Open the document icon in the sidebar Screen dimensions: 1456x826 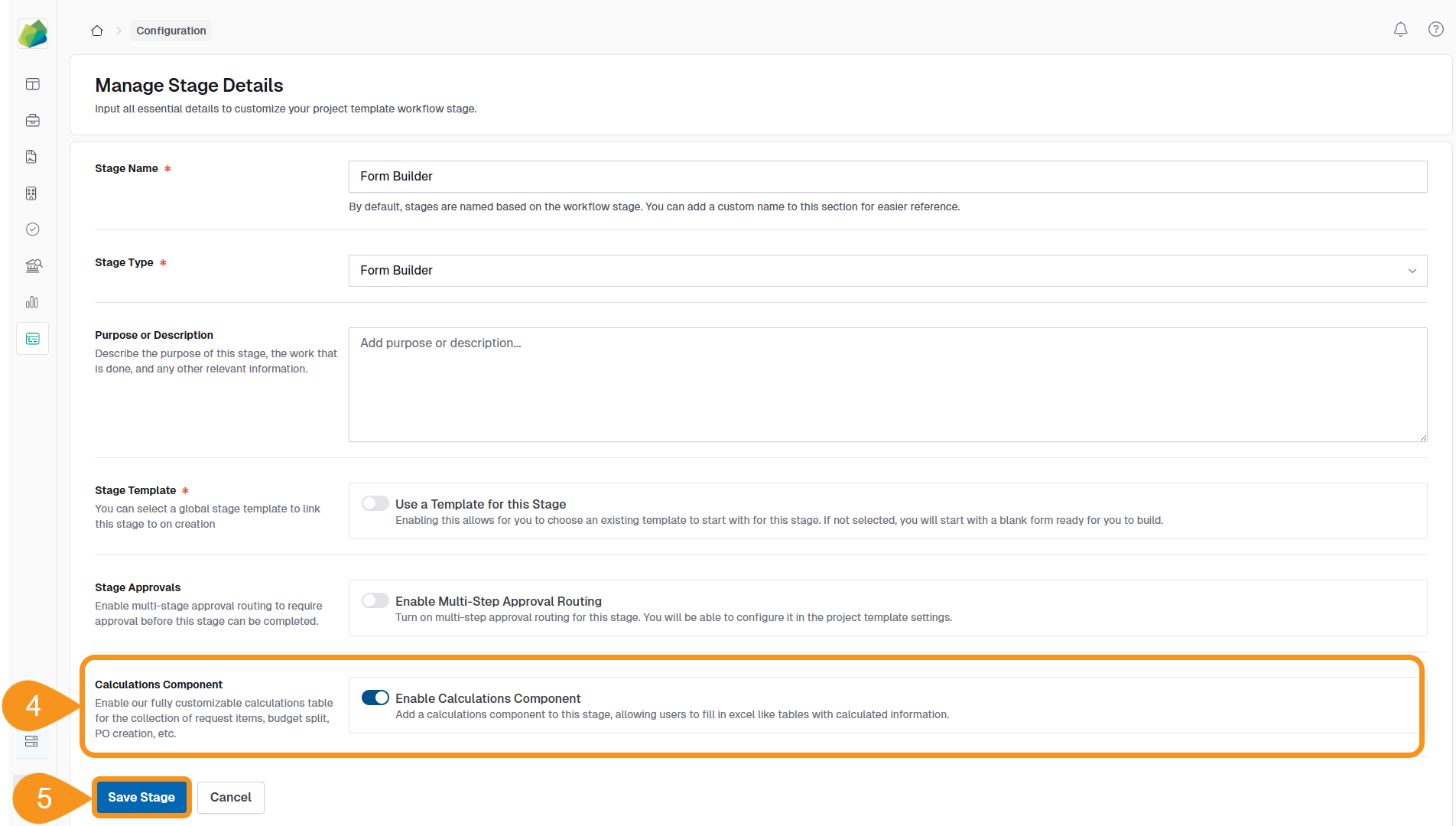pyautogui.click(x=31, y=156)
